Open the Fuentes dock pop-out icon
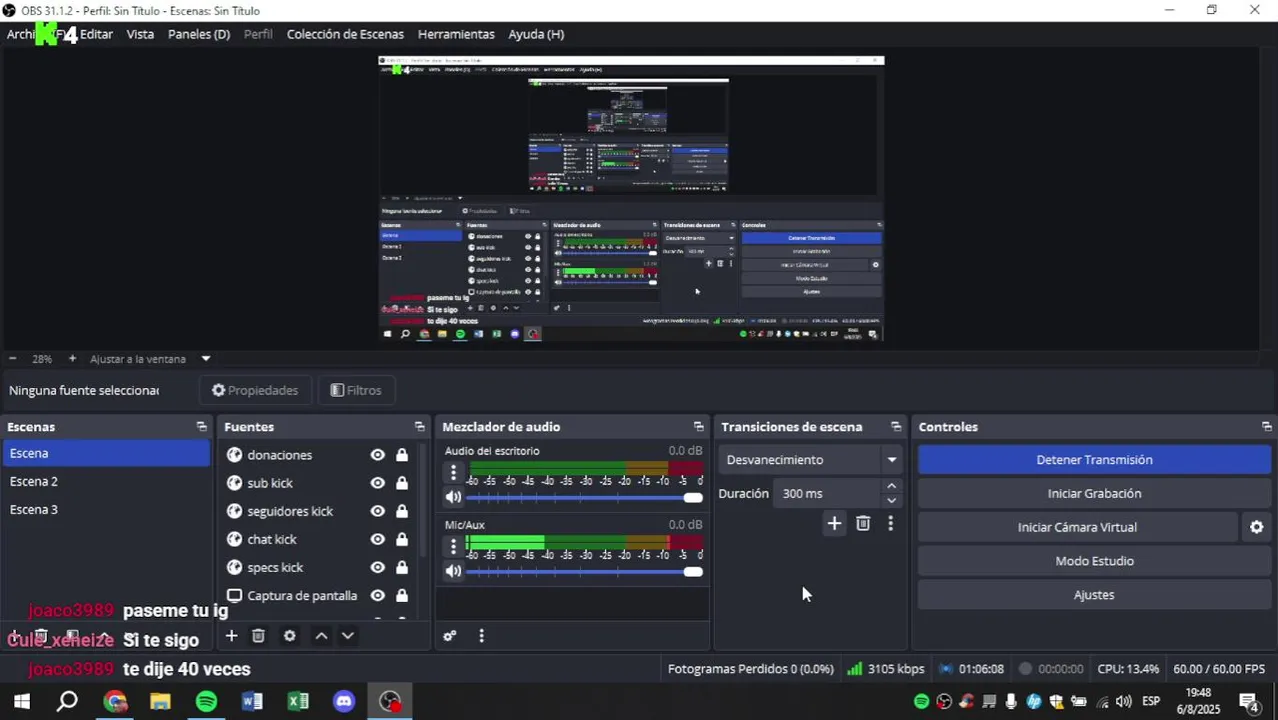The width and height of the screenshot is (1278, 720). pos(419,427)
